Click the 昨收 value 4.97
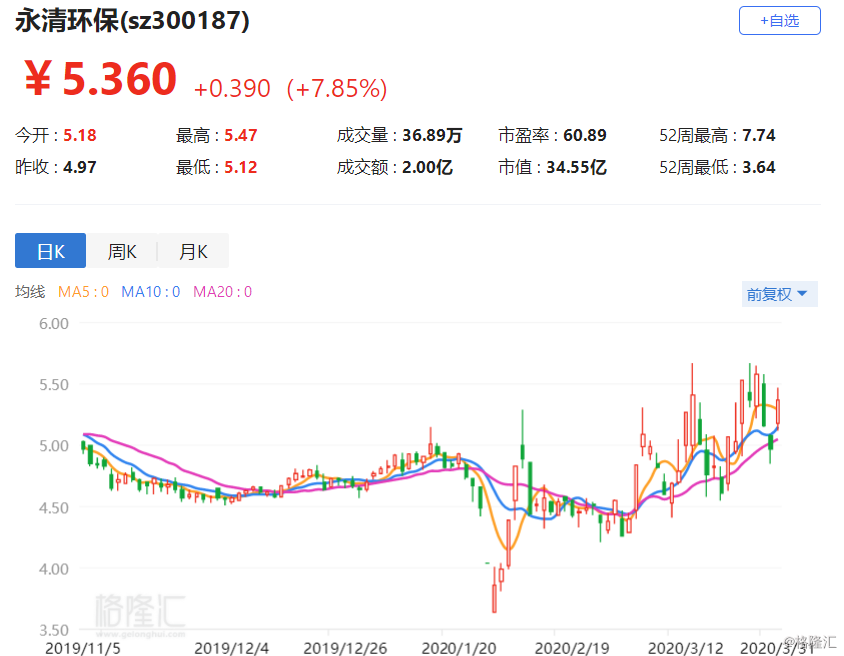The image size is (844, 656). pyautogui.click(x=80, y=167)
